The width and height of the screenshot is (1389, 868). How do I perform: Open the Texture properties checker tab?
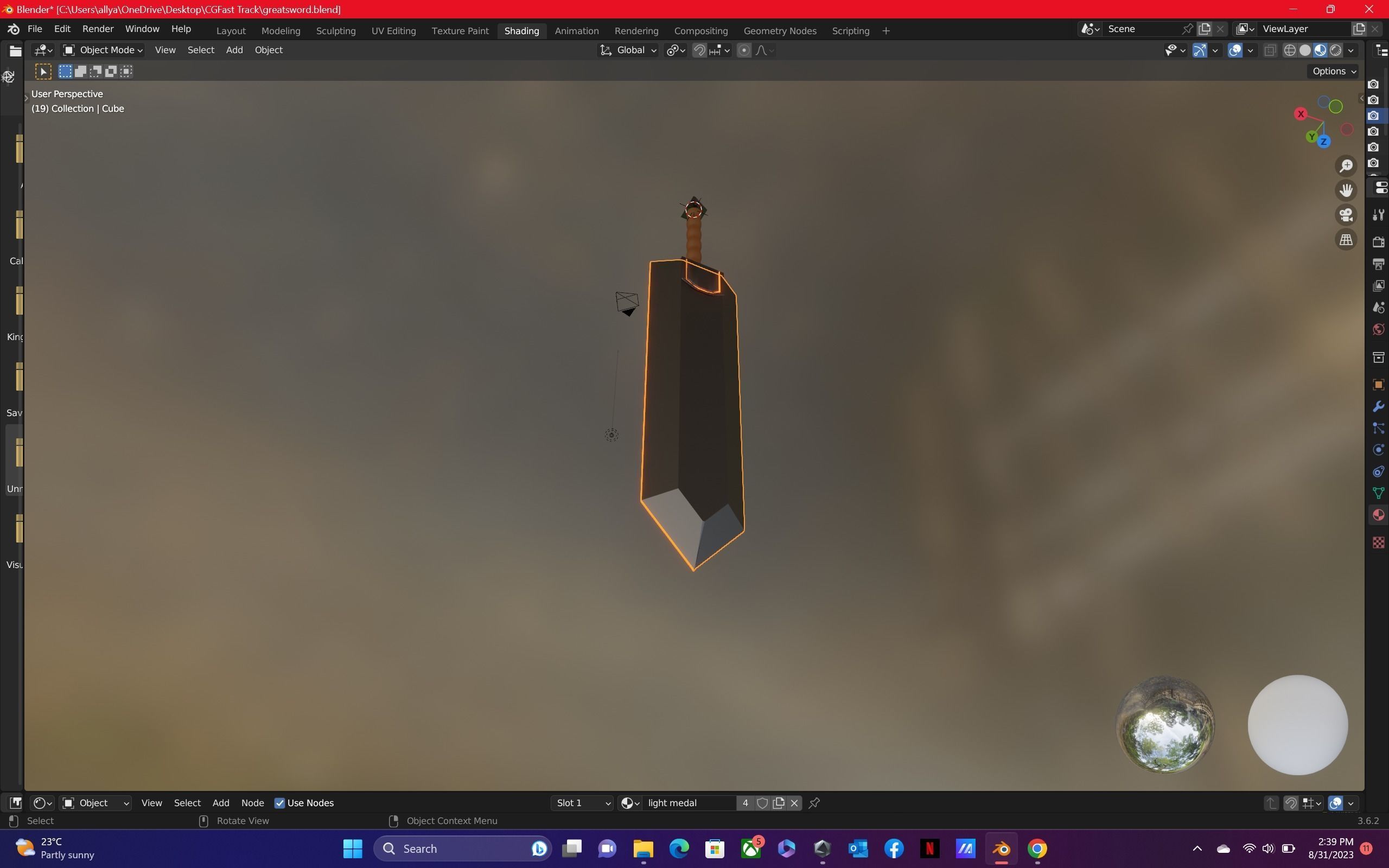click(1378, 542)
